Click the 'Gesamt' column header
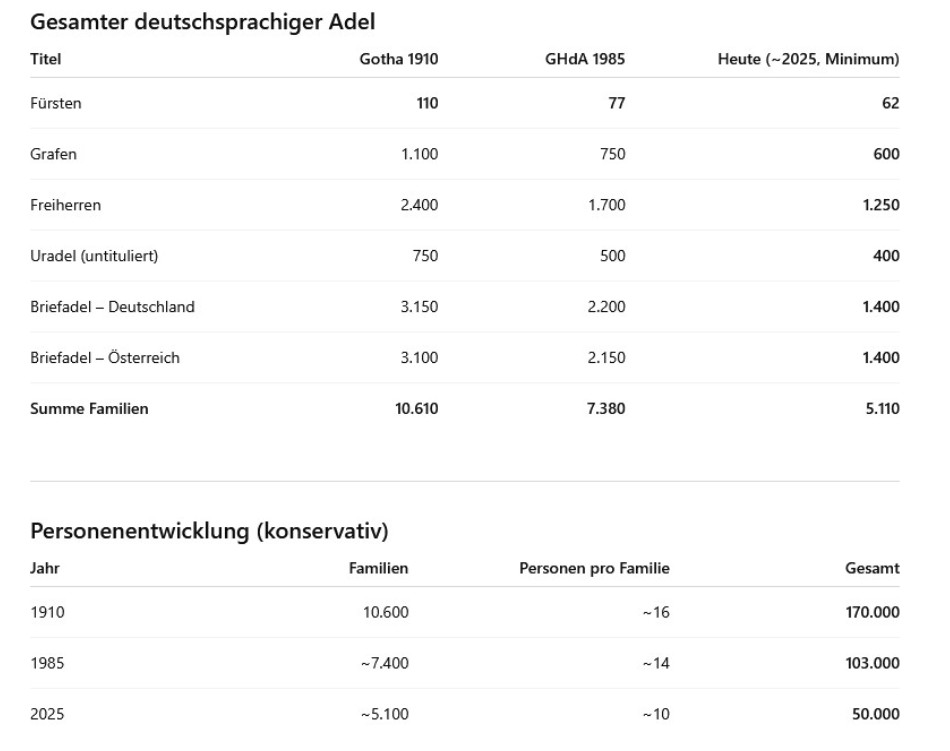The width and height of the screenshot is (950, 751). tap(872, 568)
